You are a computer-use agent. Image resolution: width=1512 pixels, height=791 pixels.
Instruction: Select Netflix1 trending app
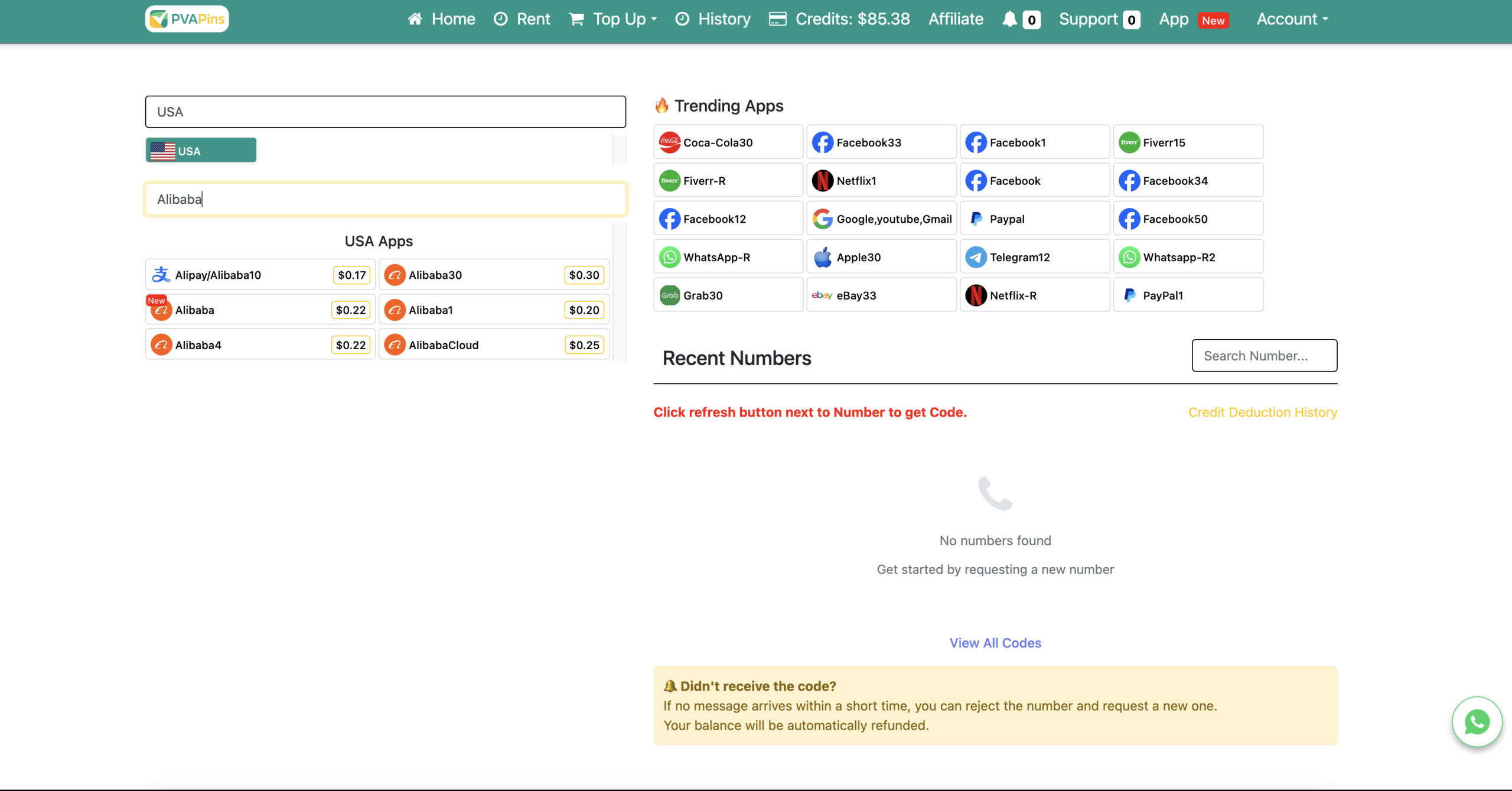click(881, 180)
